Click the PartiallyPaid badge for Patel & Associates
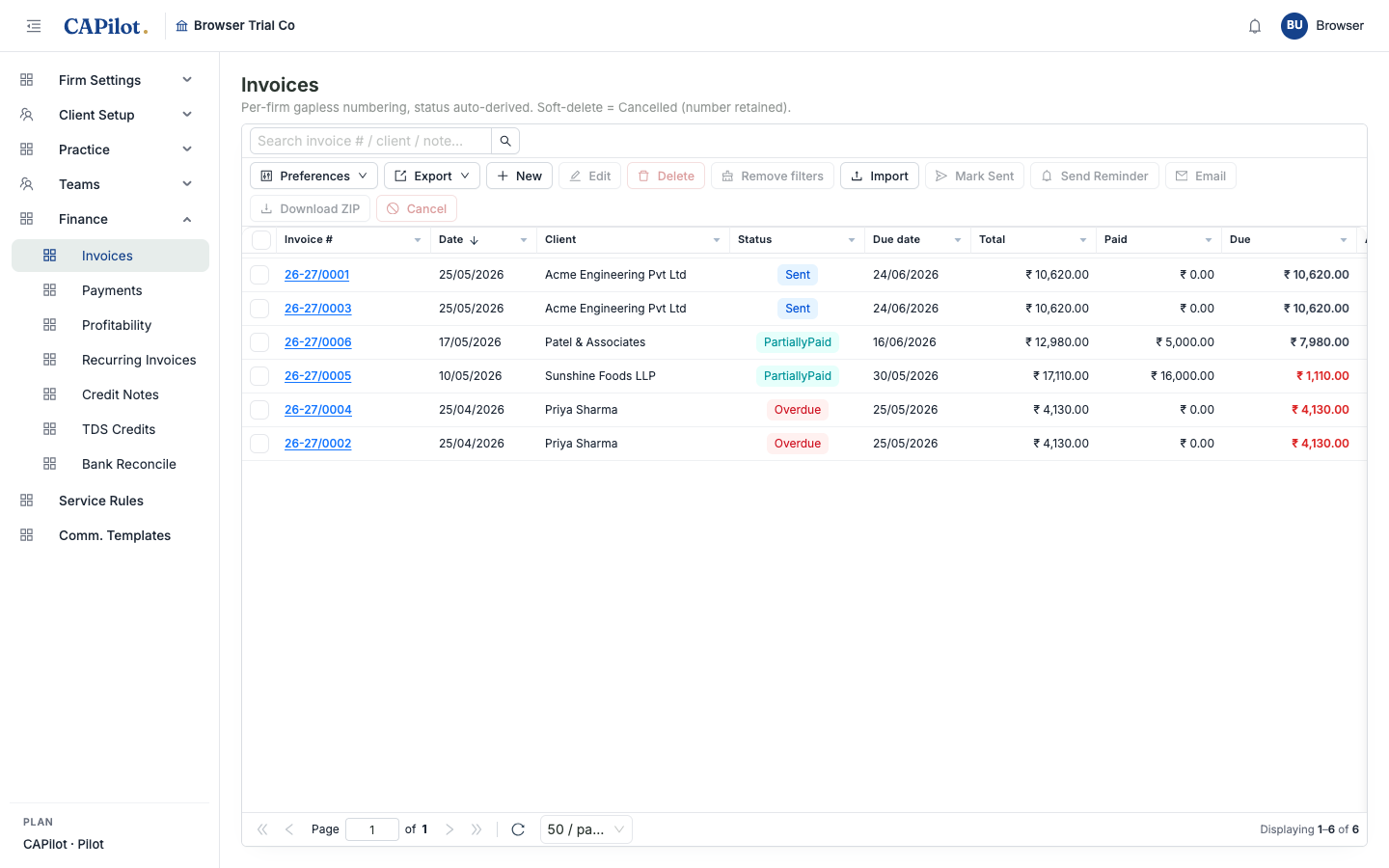 point(798,342)
